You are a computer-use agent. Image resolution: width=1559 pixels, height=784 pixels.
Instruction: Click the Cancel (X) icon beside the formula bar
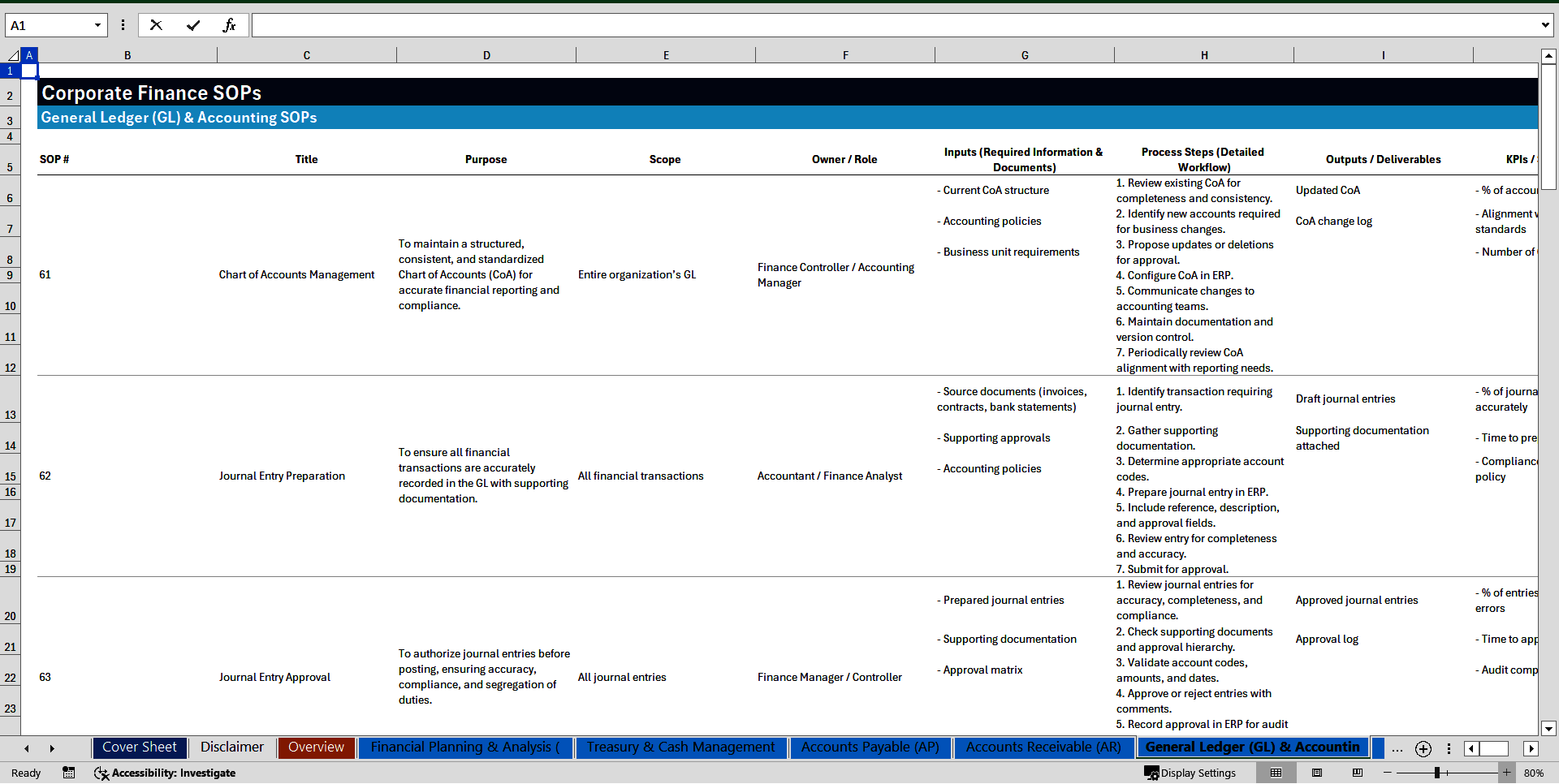click(156, 25)
